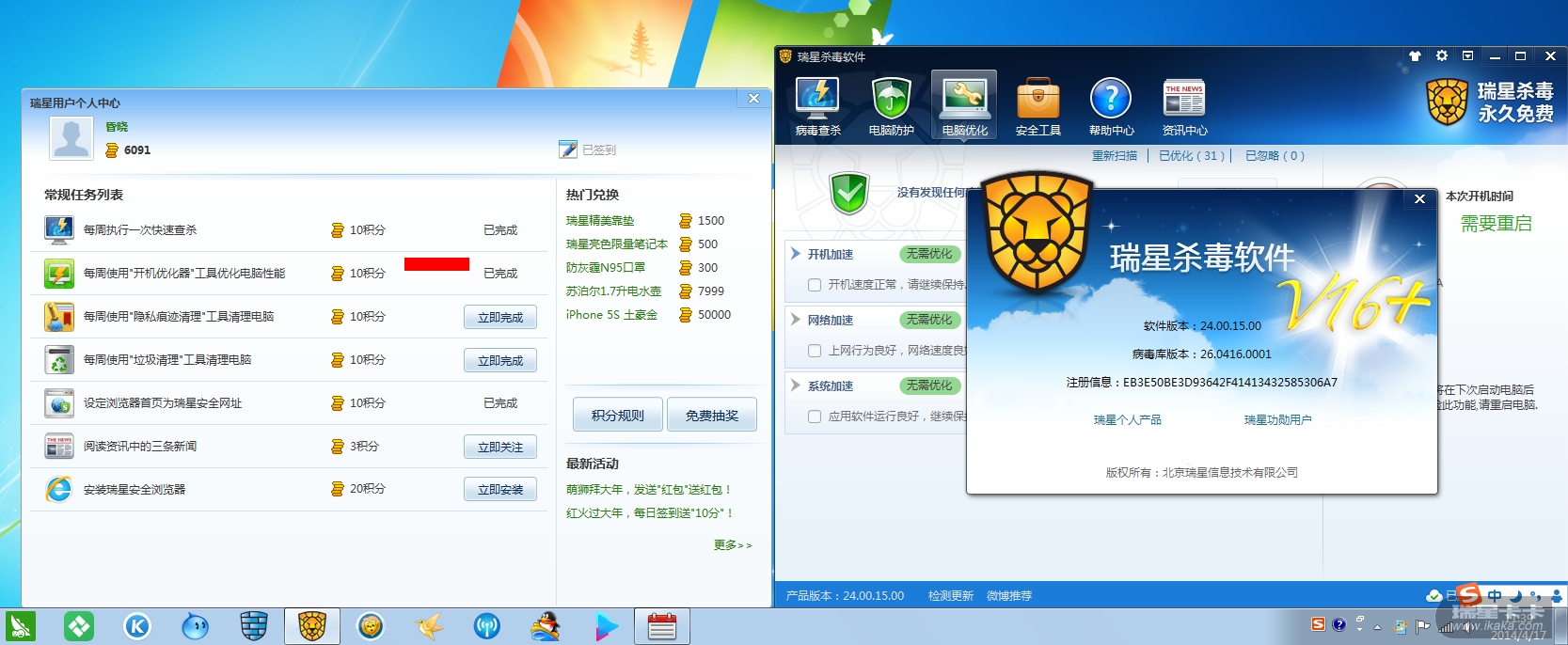Check 开机速度正常 checkbox

point(815,285)
